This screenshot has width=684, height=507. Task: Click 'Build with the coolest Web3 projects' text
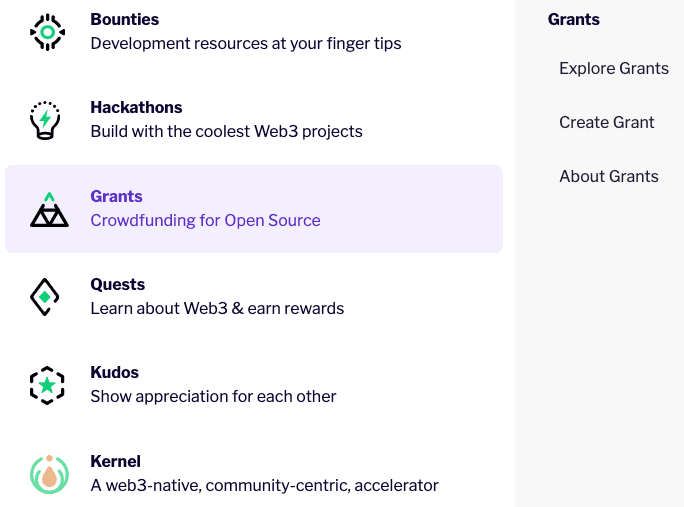pos(226,131)
